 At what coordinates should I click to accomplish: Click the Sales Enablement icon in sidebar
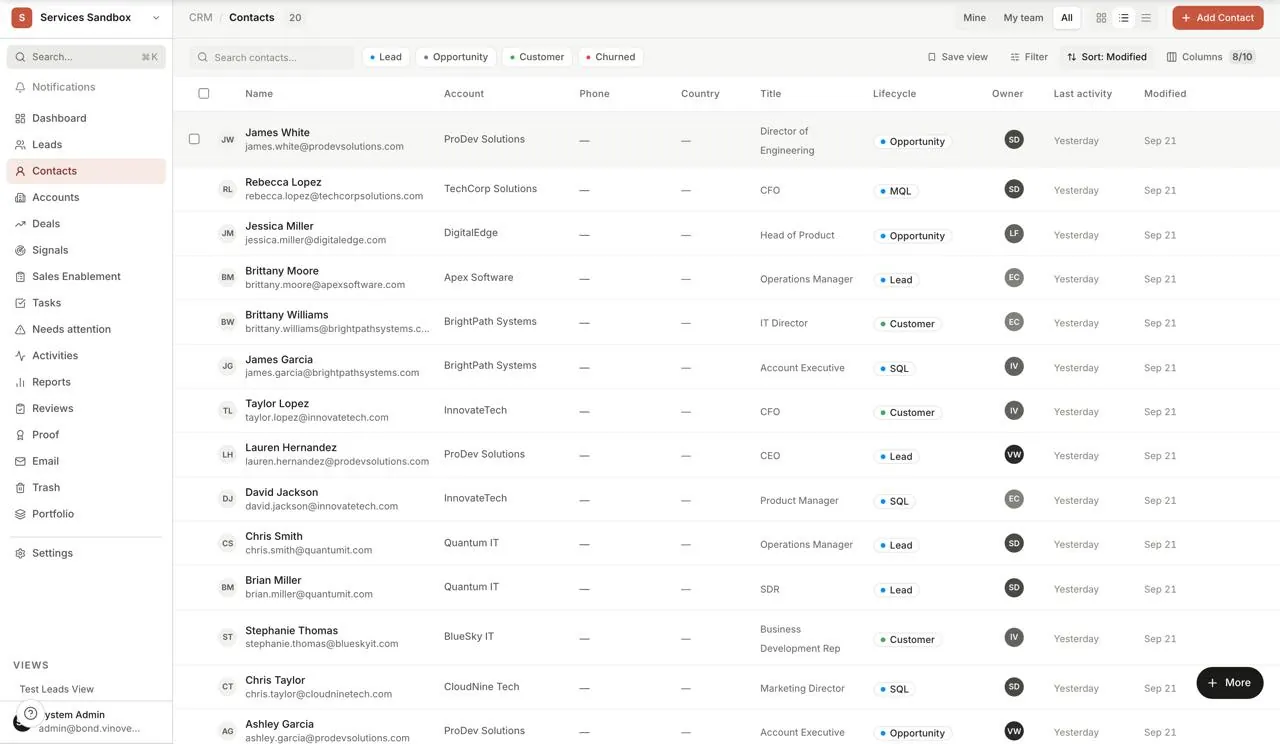click(x=20, y=276)
